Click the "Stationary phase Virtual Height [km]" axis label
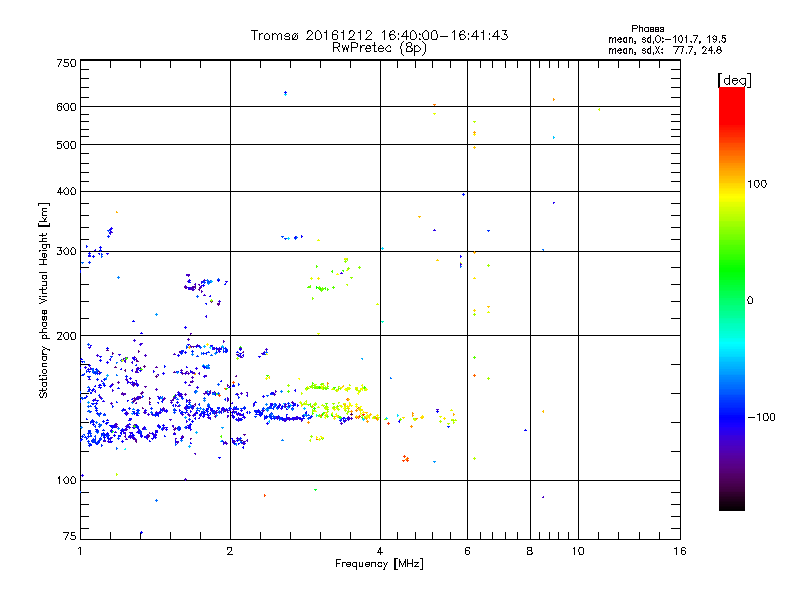Image resolution: width=800 pixels, height=600 pixels. tap(44, 300)
